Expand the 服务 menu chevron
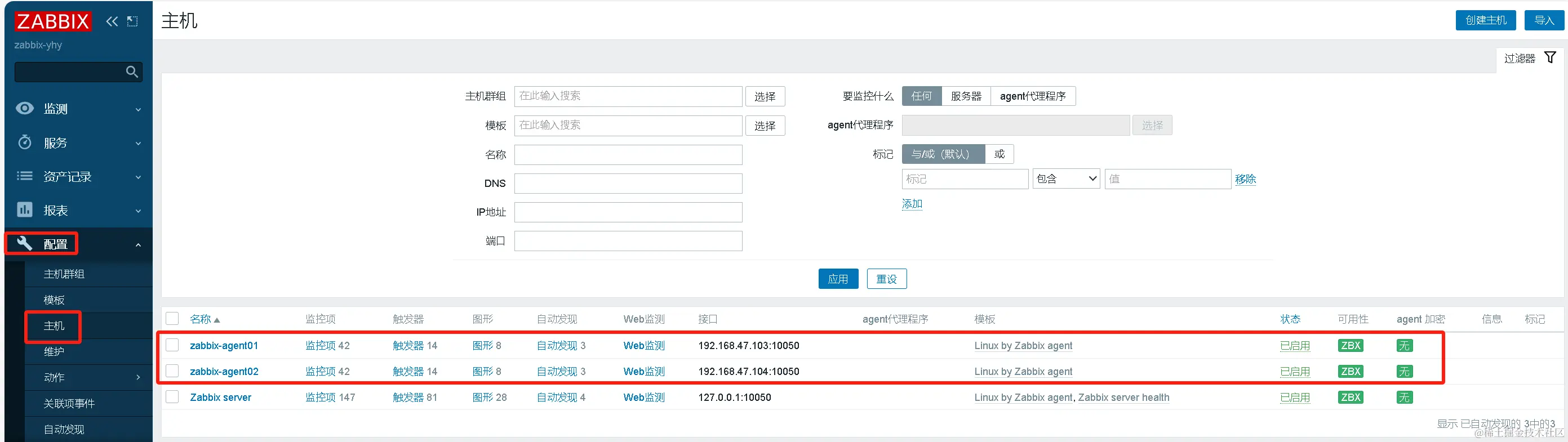Screen dimensions: 1568x442 [x=138, y=144]
